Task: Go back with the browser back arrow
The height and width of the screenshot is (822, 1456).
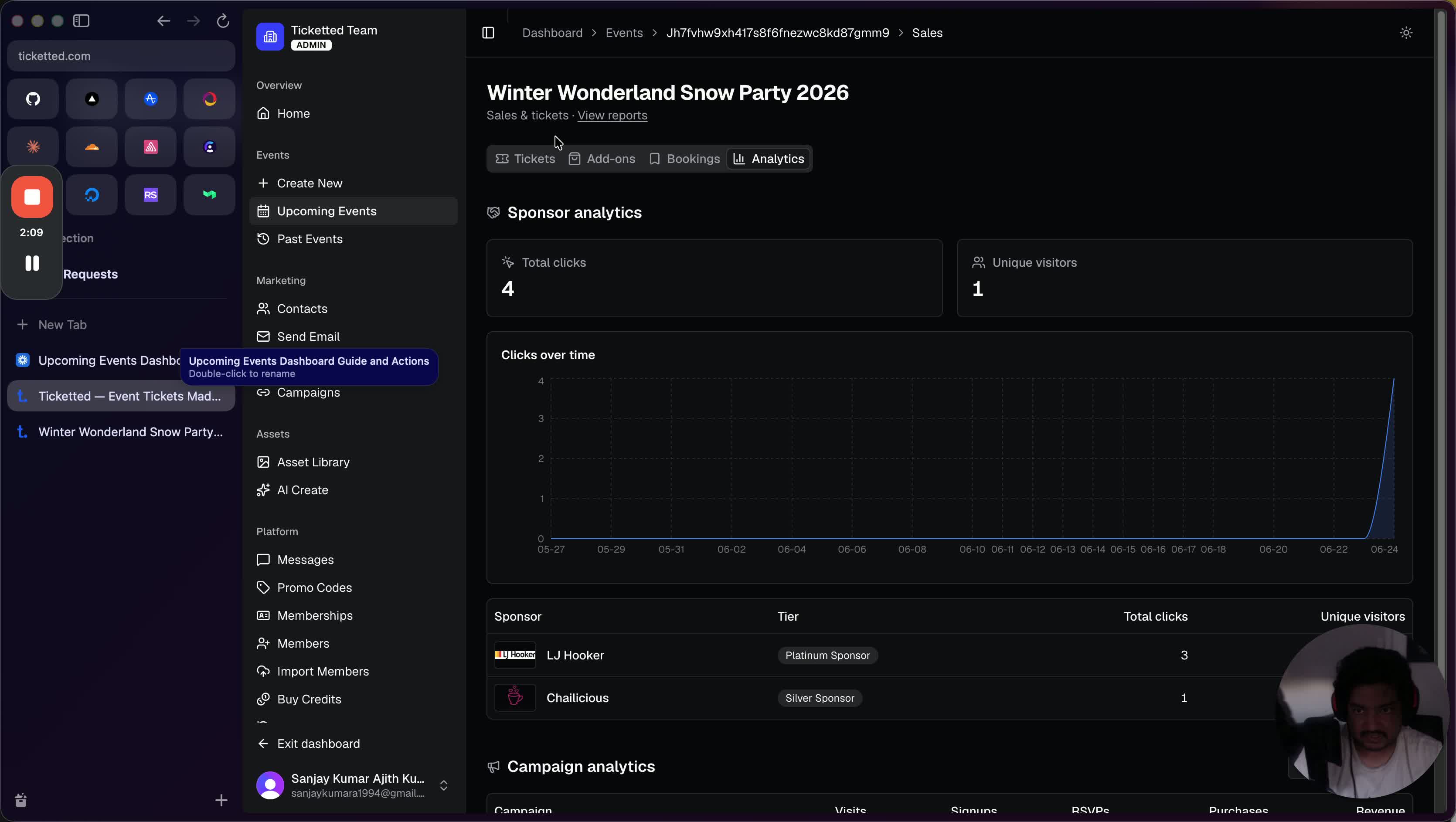Action: [163, 21]
